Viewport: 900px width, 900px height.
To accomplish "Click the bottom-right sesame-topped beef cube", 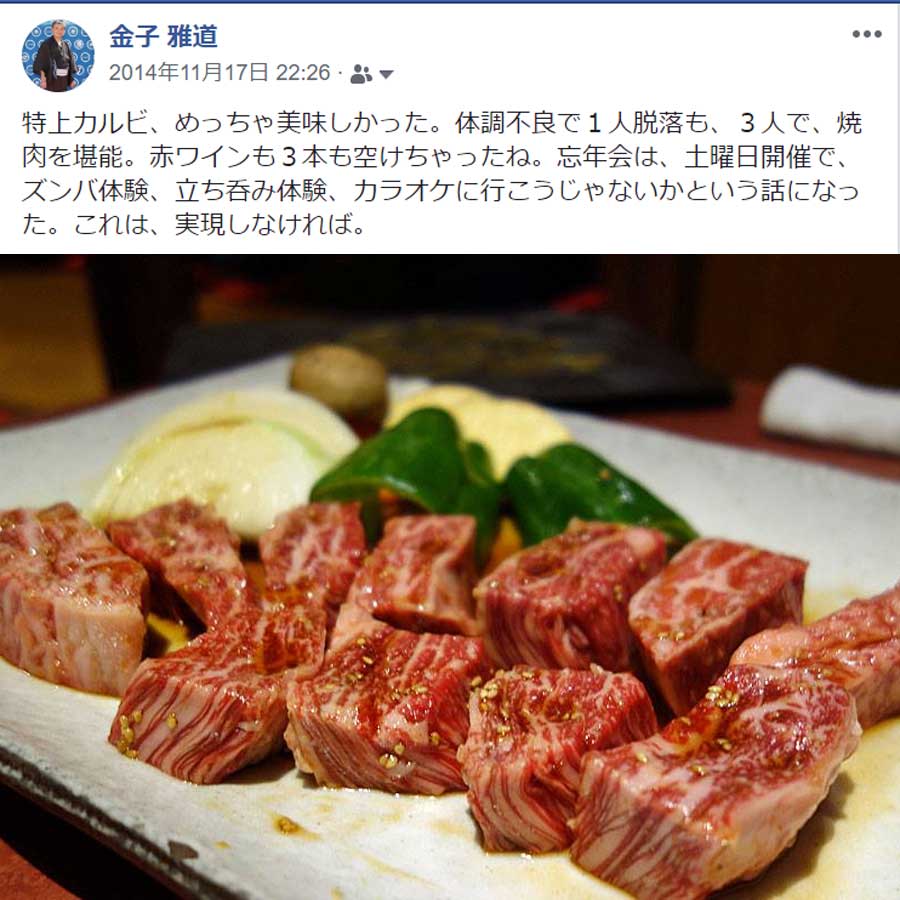I will [715, 781].
